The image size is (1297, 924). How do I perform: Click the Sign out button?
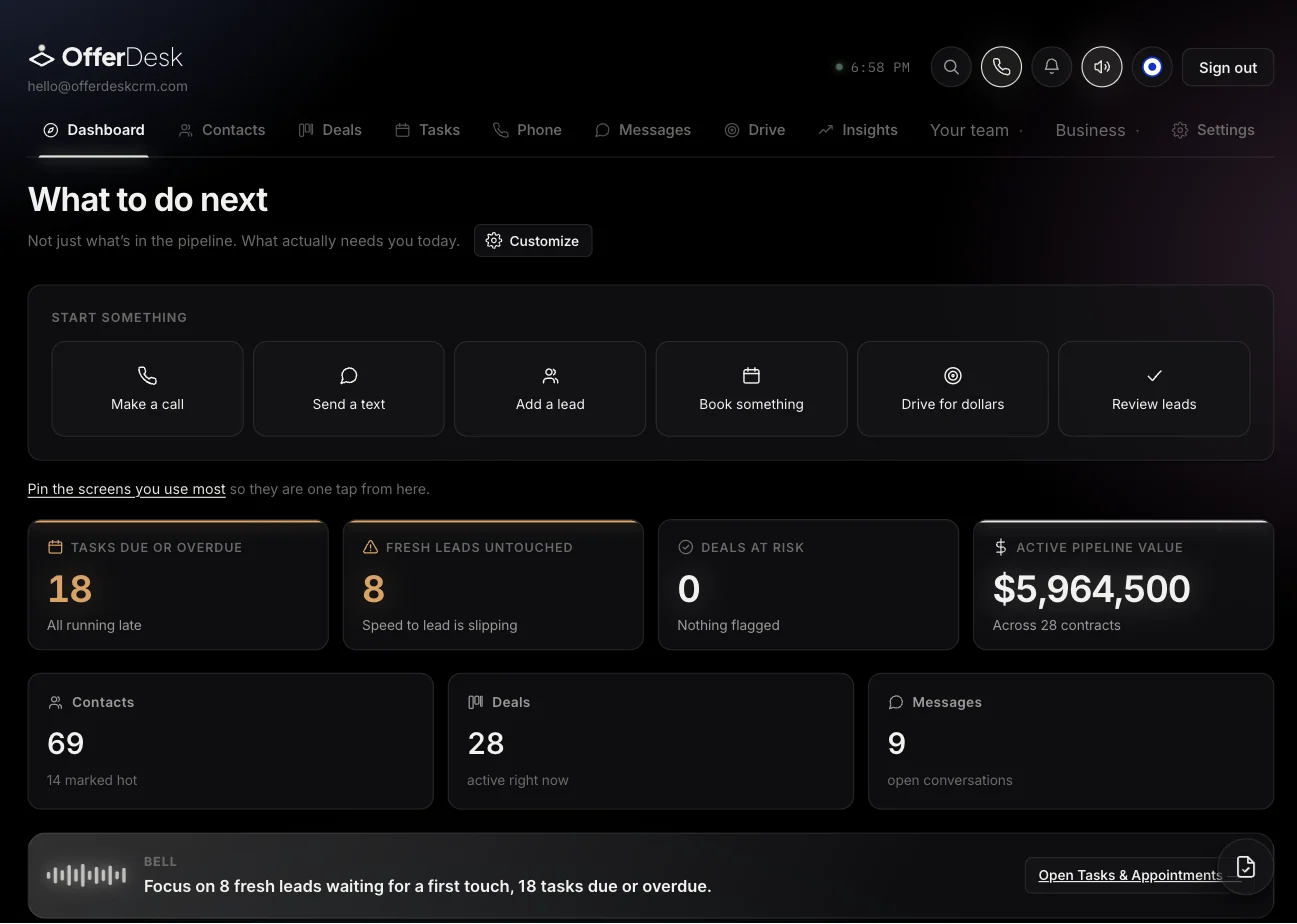[1228, 68]
